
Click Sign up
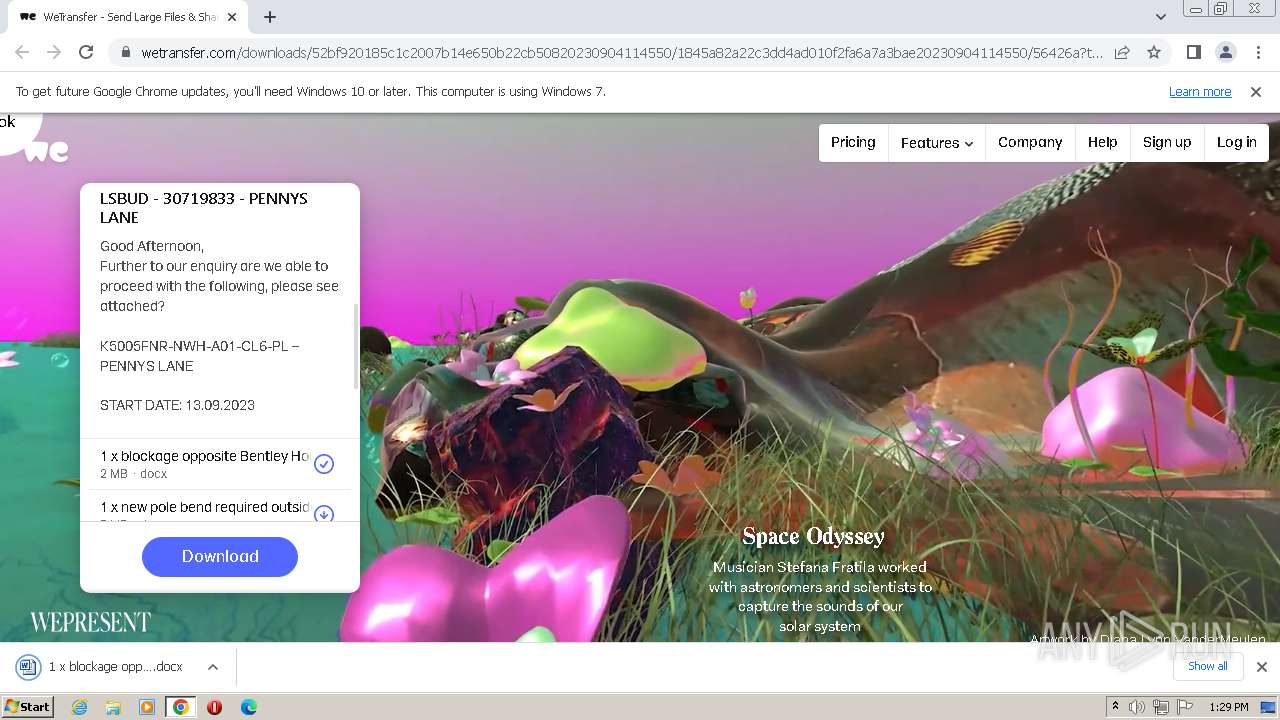coord(1167,142)
